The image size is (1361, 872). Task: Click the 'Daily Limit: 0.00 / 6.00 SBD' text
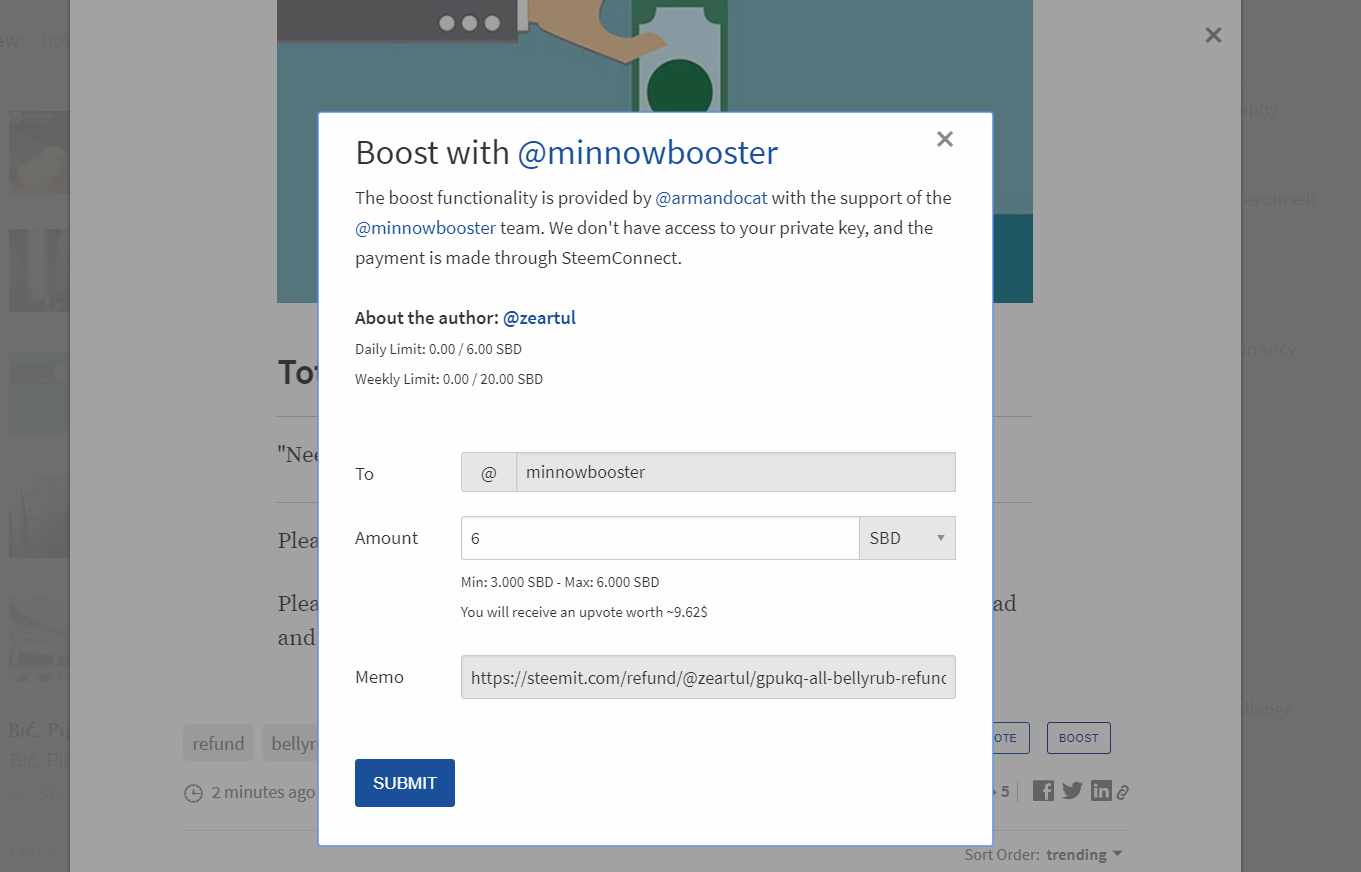click(438, 349)
